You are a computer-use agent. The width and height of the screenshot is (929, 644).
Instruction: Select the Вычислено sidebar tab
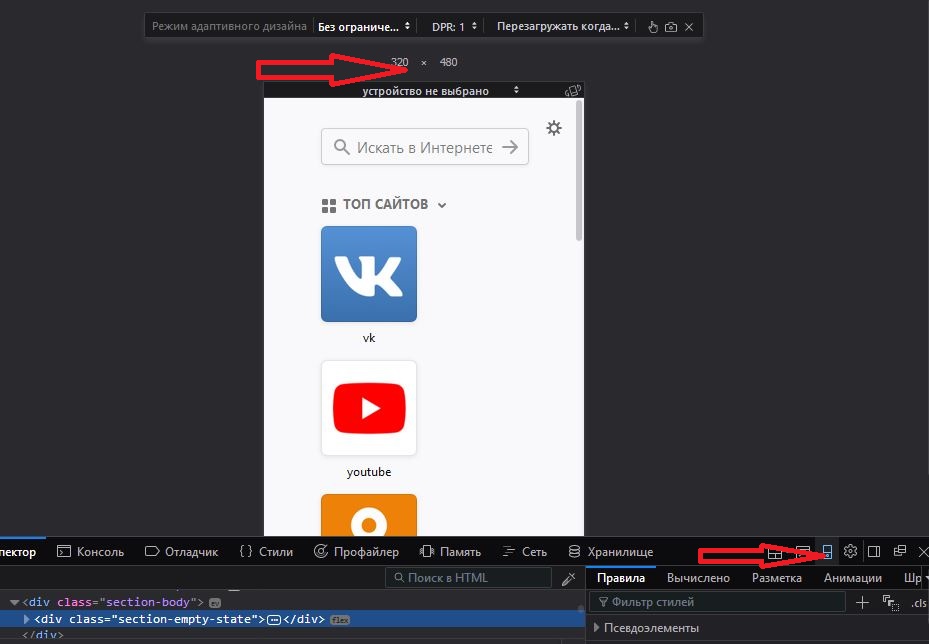[x=698, y=578]
